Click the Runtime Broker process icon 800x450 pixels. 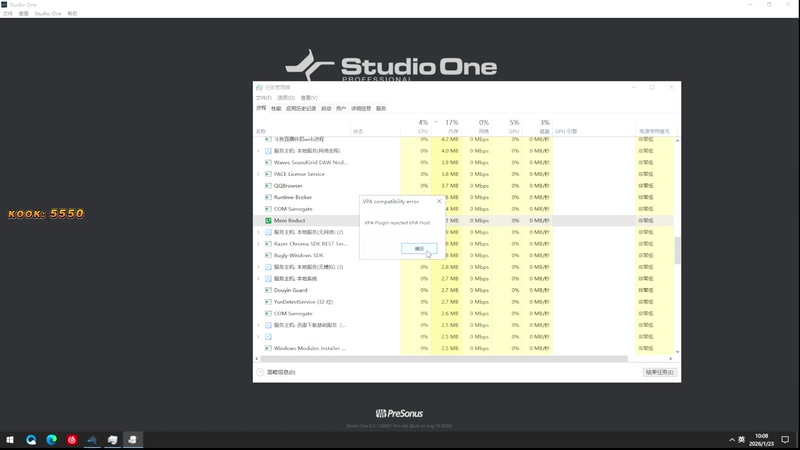coord(268,197)
